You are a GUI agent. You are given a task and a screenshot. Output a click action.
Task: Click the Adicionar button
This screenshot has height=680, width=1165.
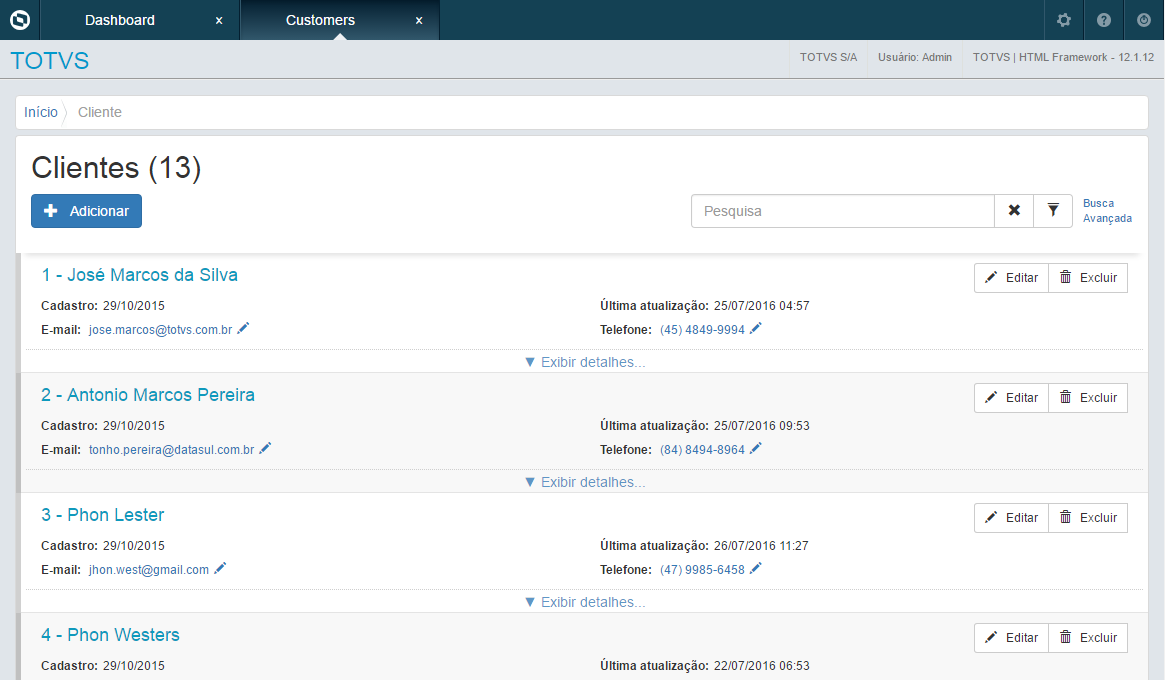pos(86,211)
